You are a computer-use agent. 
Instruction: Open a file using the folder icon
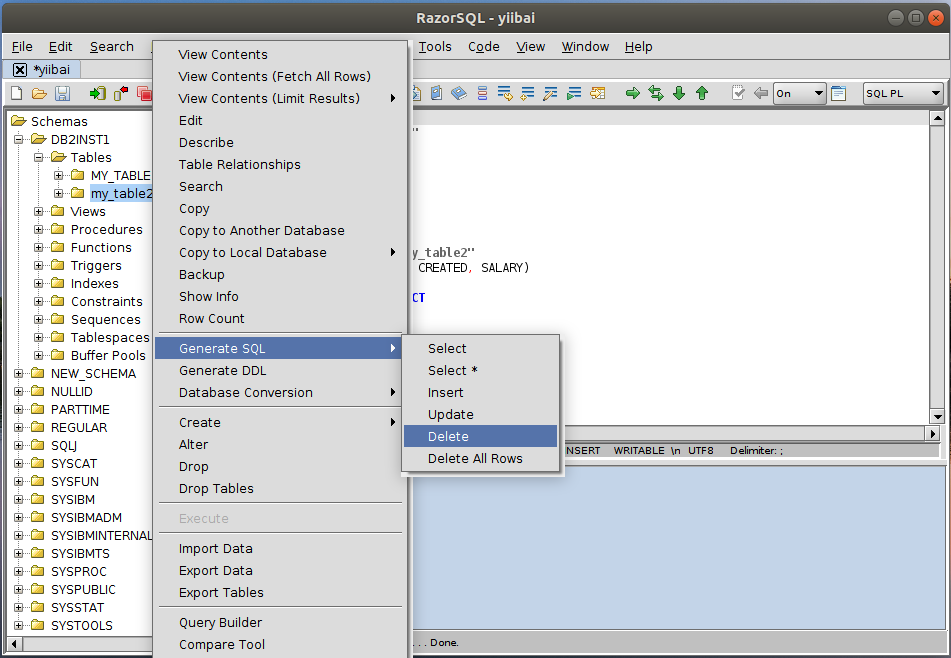39,93
